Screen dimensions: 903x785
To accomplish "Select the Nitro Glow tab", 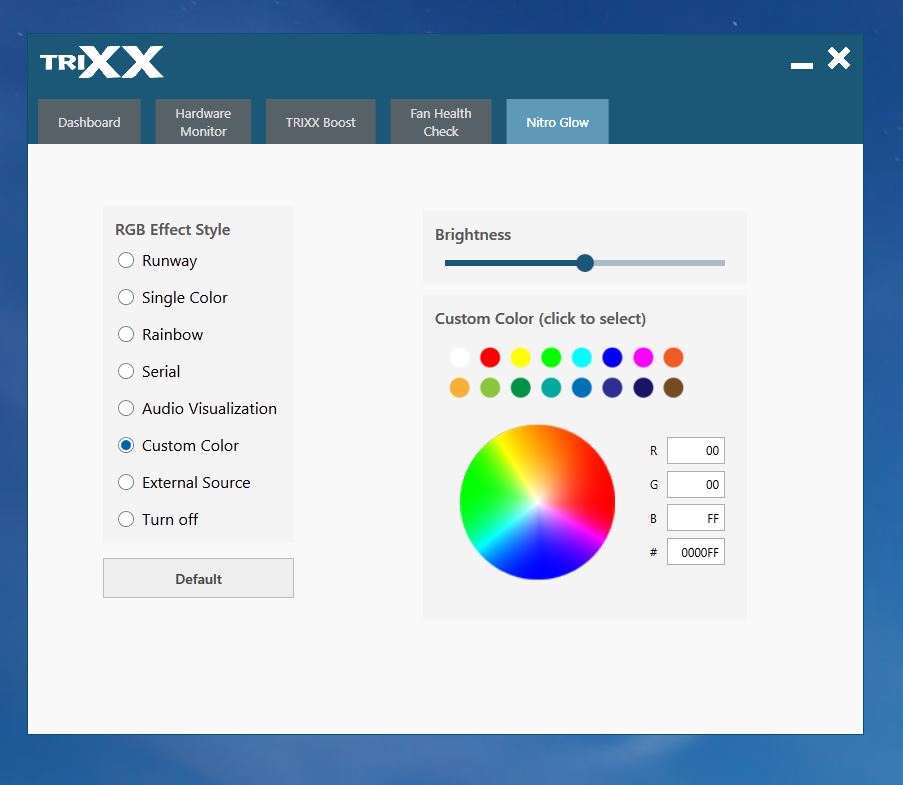I will click(x=557, y=122).
